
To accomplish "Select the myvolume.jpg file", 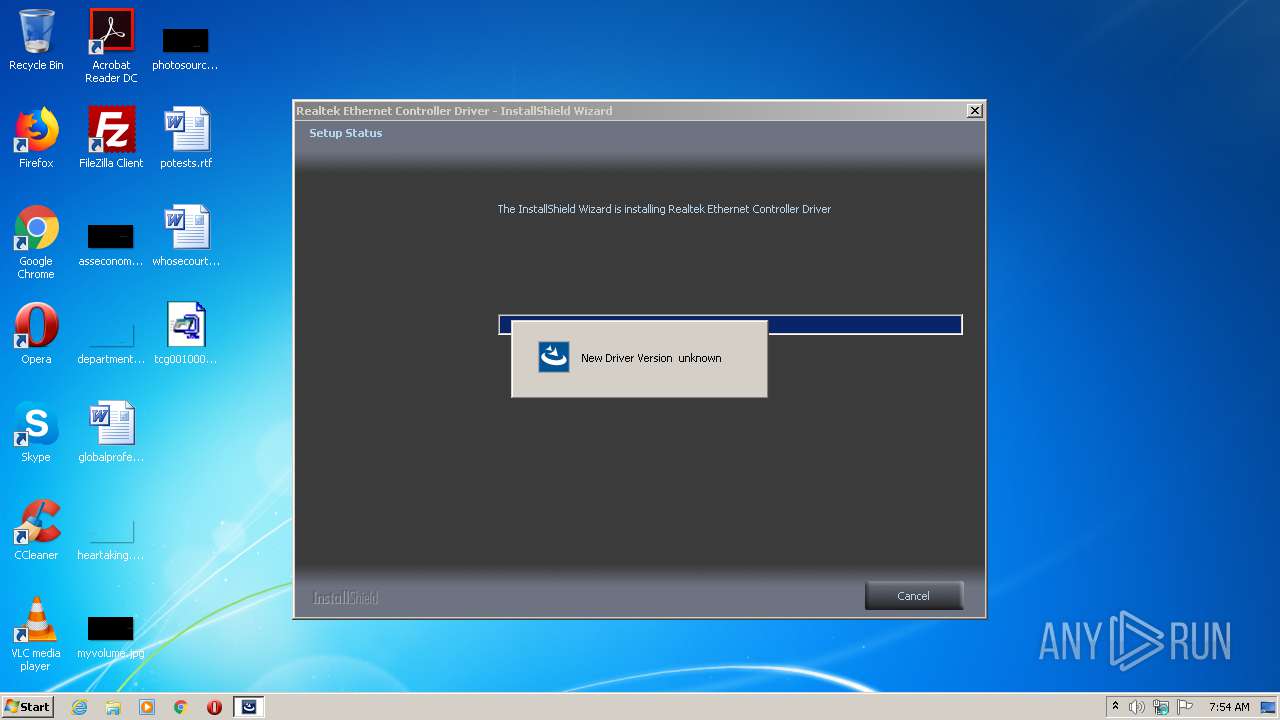I will point(111,637).
